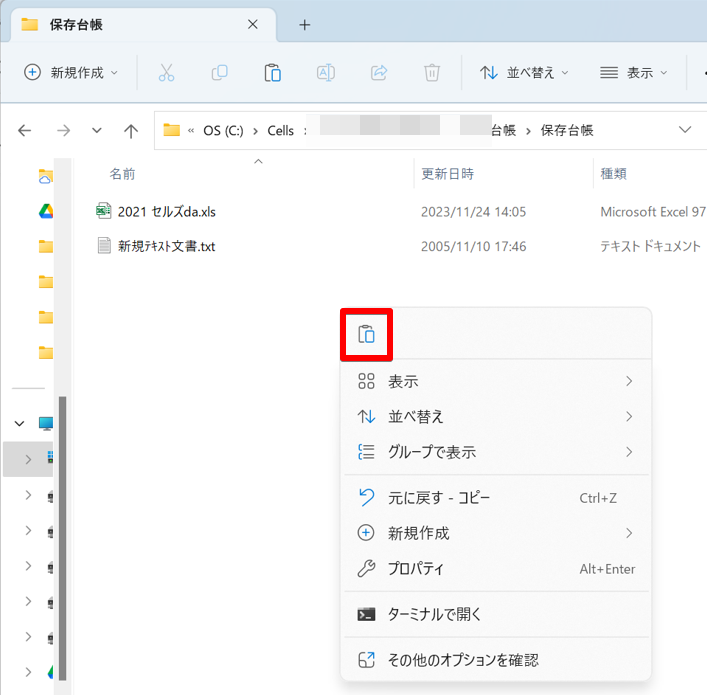This screenshot has width=707, height=695.
Task: Sort by 名前 column header
Action: click(122, 174)
